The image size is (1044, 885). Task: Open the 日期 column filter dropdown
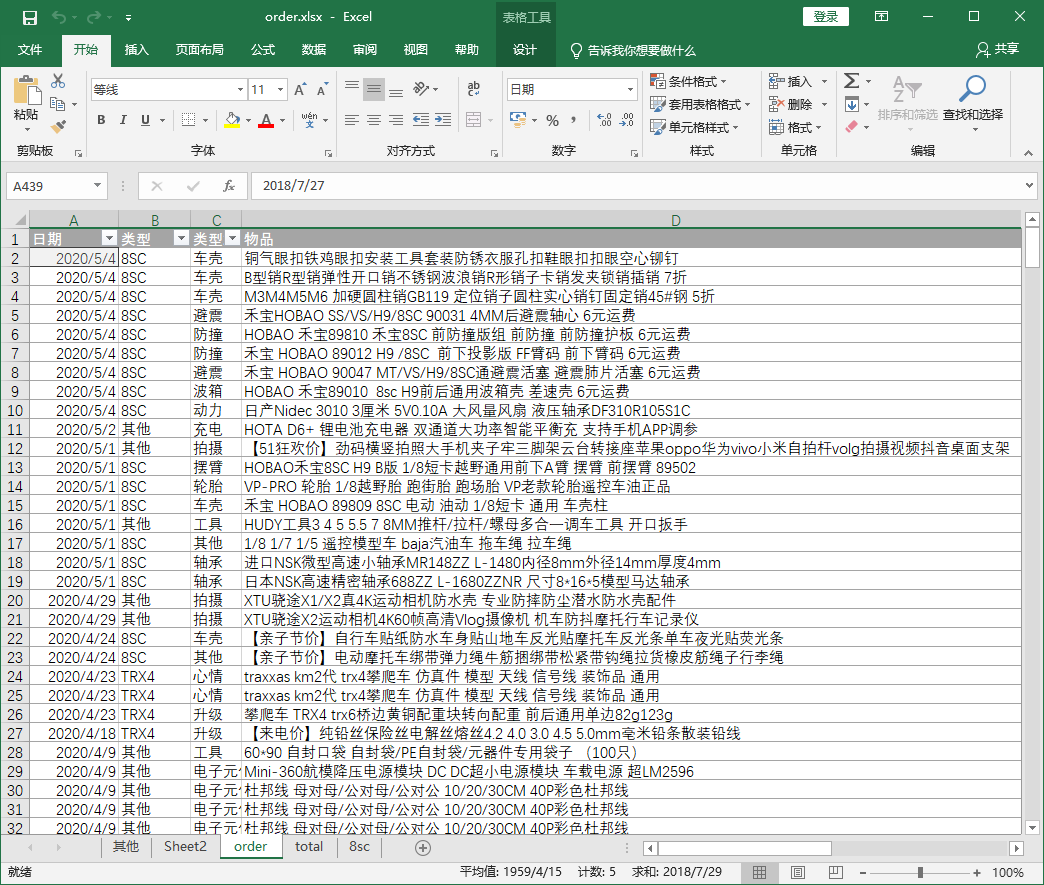pyautogui.click(x=109, y=238)
